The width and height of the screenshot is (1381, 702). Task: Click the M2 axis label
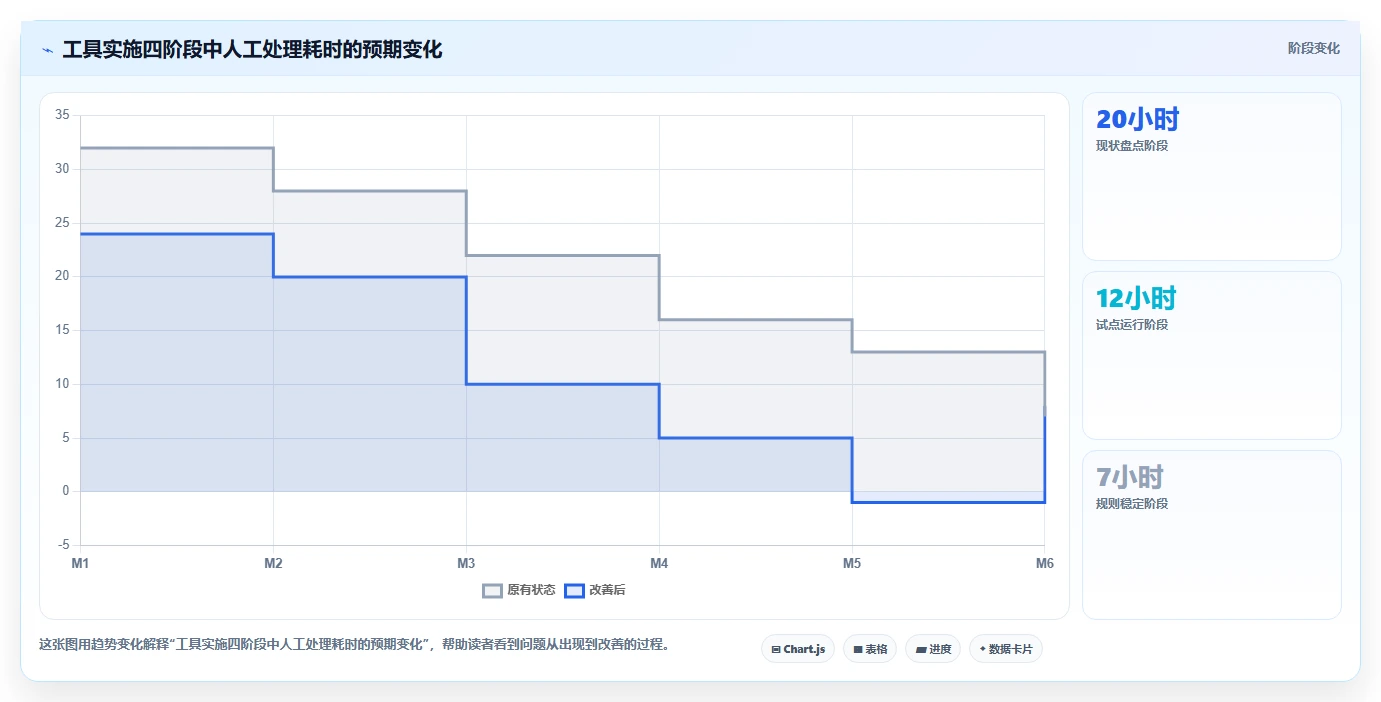click(x=273, y=563)
